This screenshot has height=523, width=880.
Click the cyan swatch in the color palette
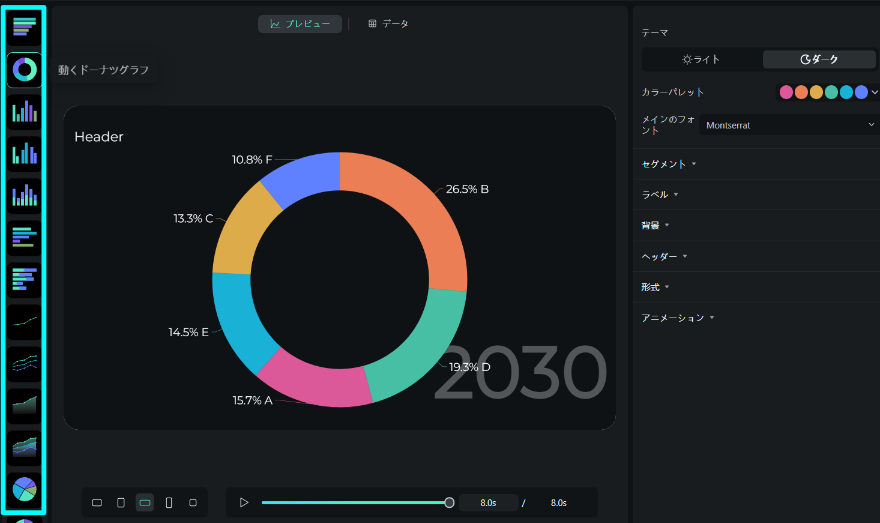click(x=846, y=92)
